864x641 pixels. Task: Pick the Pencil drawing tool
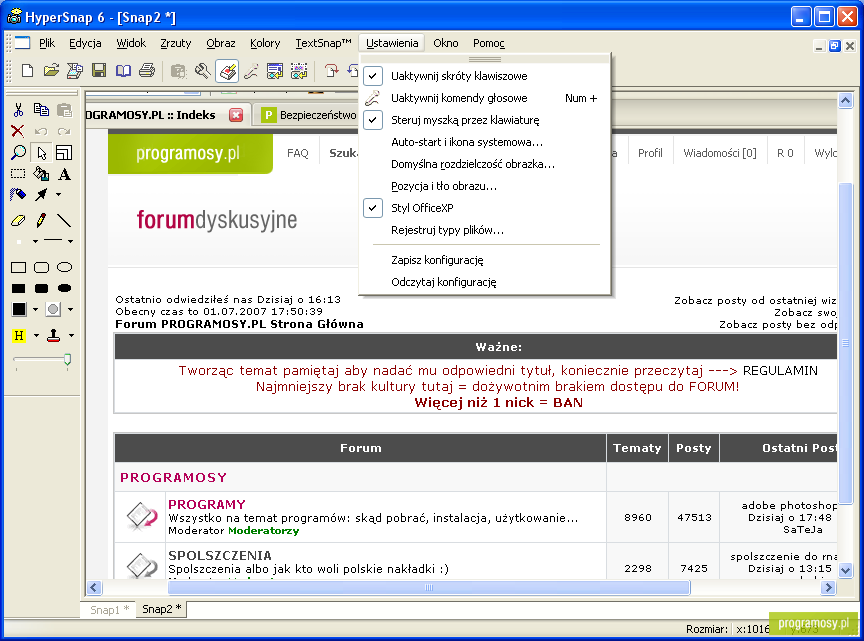[41, 220]
